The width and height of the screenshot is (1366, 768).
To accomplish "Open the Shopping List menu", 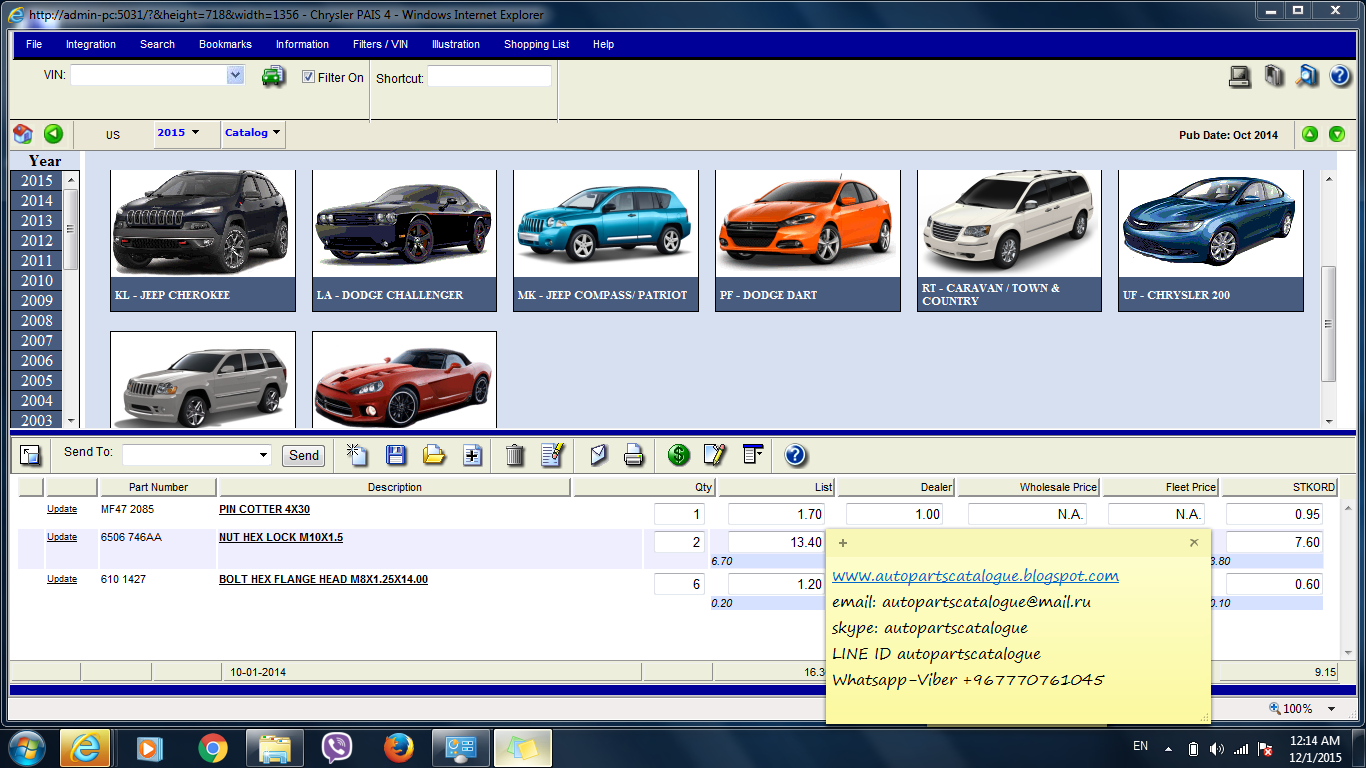I will point(537,44).
